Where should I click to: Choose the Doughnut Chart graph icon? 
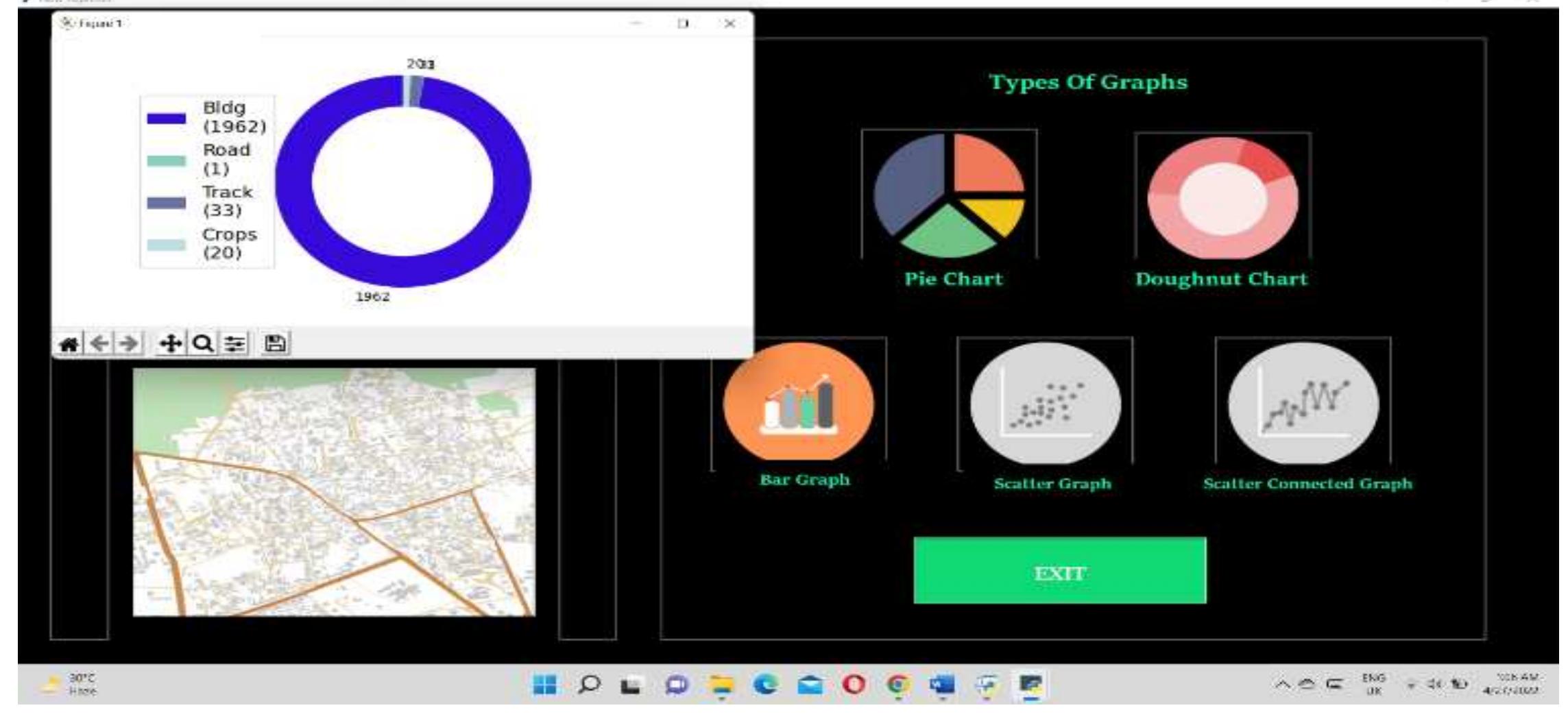click(1222, 197)
